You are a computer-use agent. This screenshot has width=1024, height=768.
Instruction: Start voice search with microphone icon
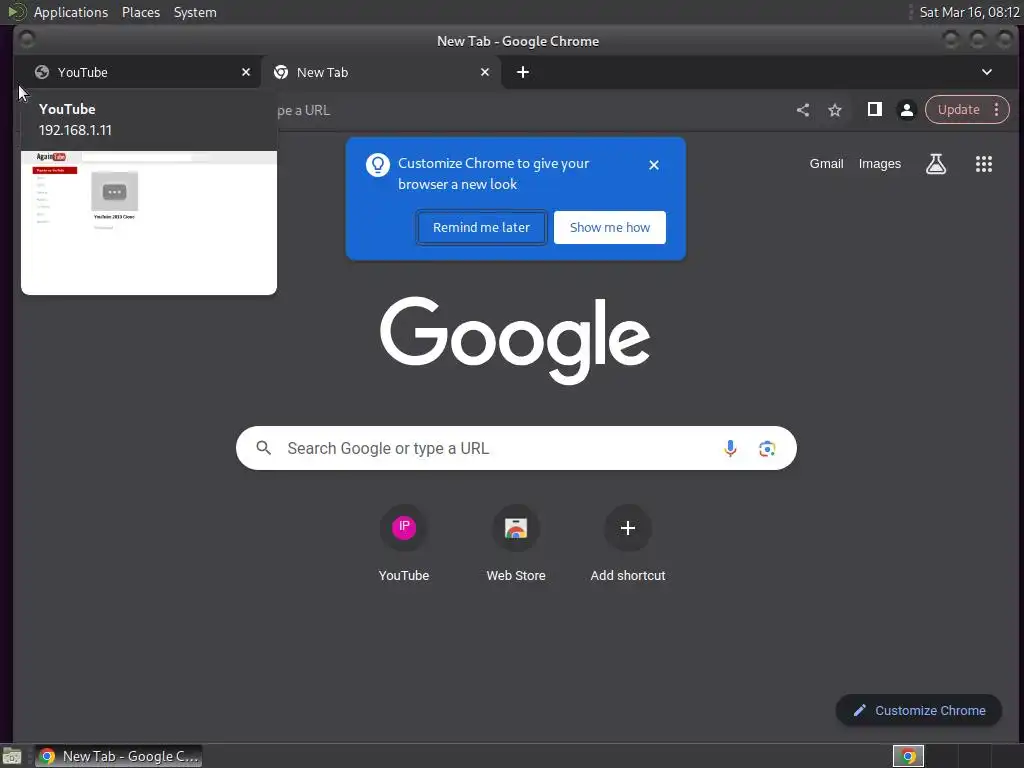(730, 448)
